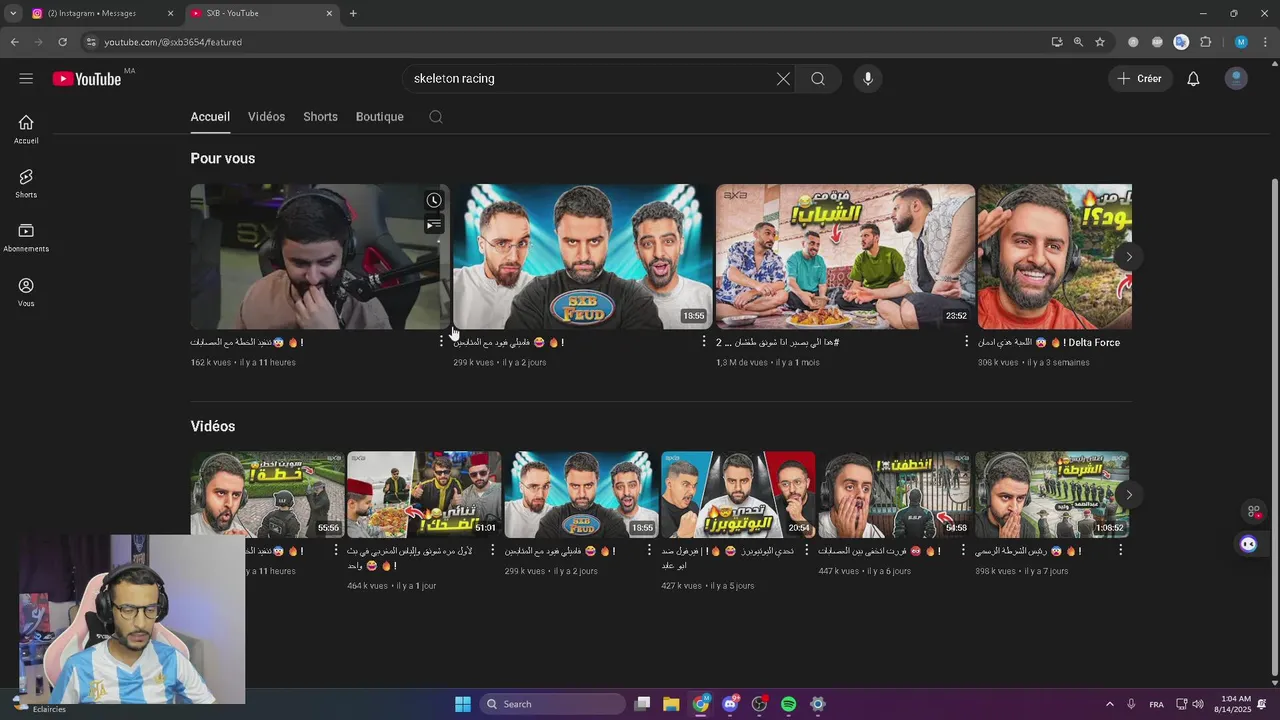1280x720 pixels.
Task: Switch to the Accueil channel tab
Action: (x=210, y=117)
